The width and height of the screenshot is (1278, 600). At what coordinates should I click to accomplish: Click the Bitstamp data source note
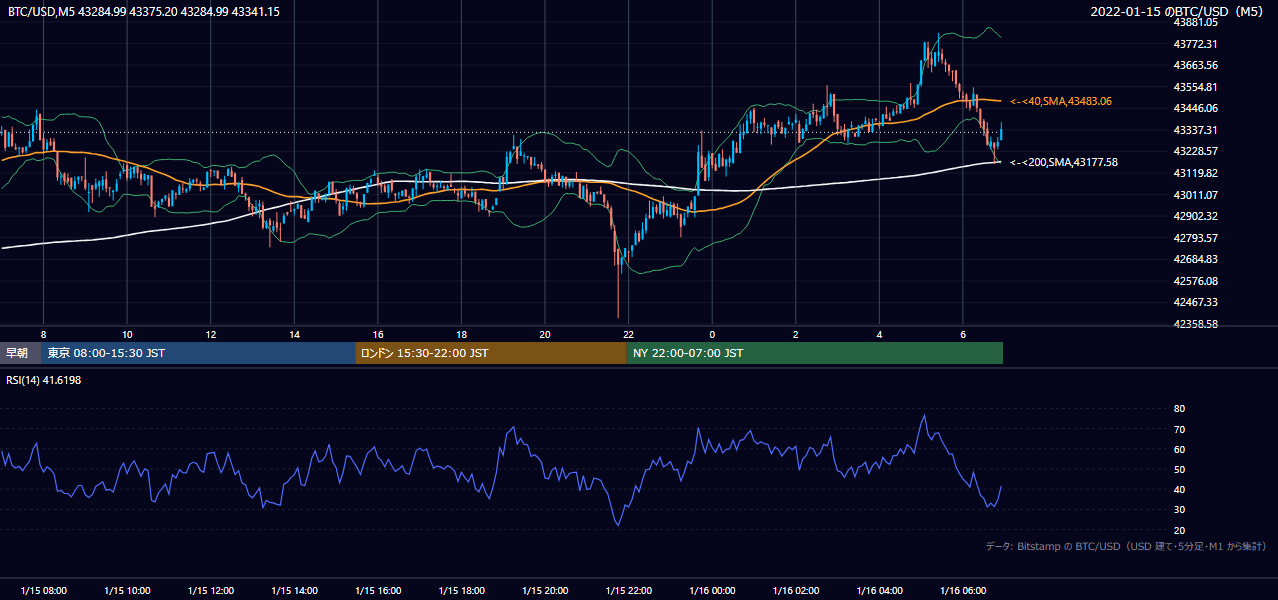1126,546
